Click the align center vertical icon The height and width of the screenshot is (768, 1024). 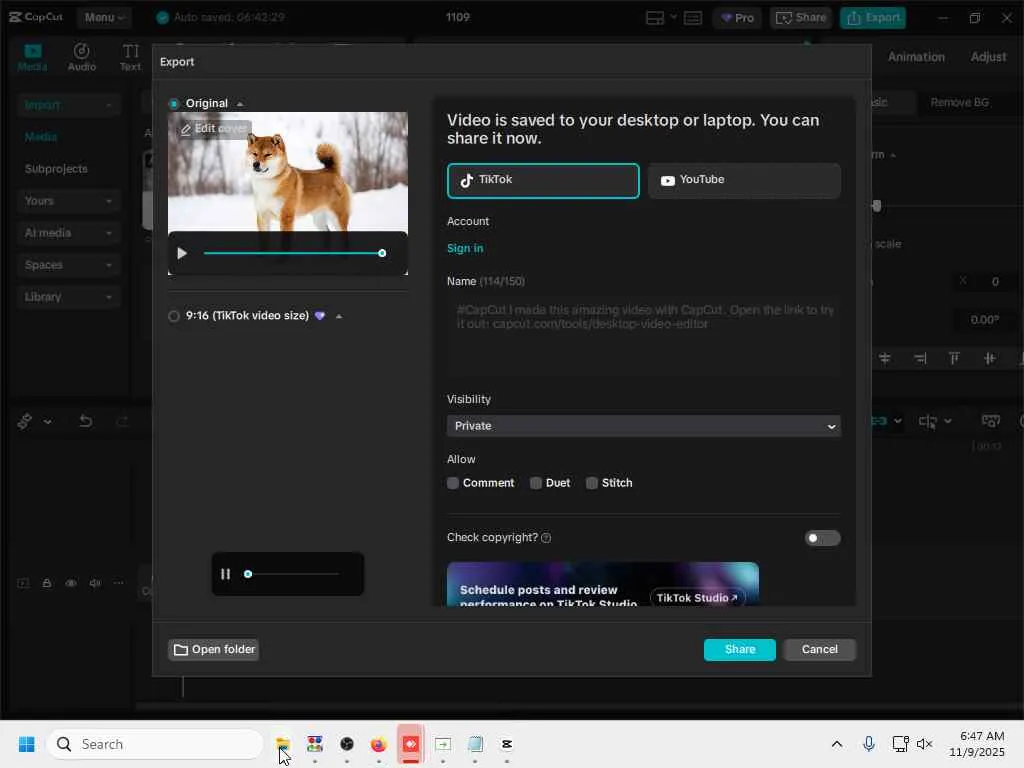coord(989,359)
